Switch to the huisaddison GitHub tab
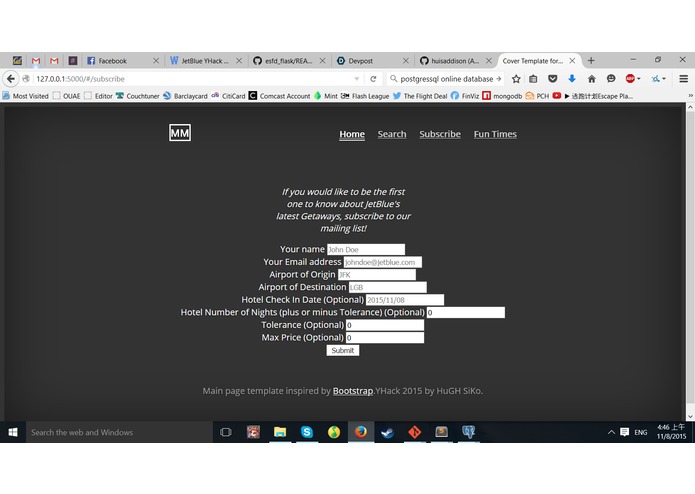Screen dimensions: 695x494 pyautogui.click(x=455, y=61)
